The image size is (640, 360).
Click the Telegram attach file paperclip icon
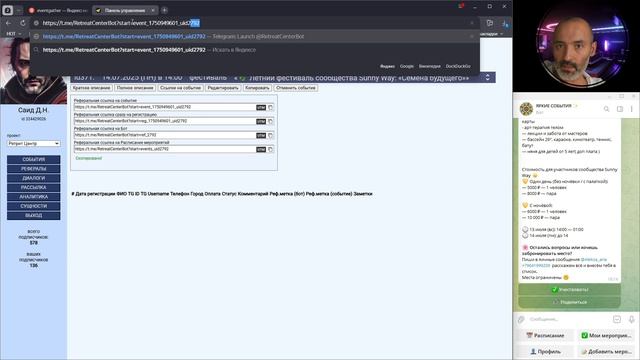coord(521,320)
